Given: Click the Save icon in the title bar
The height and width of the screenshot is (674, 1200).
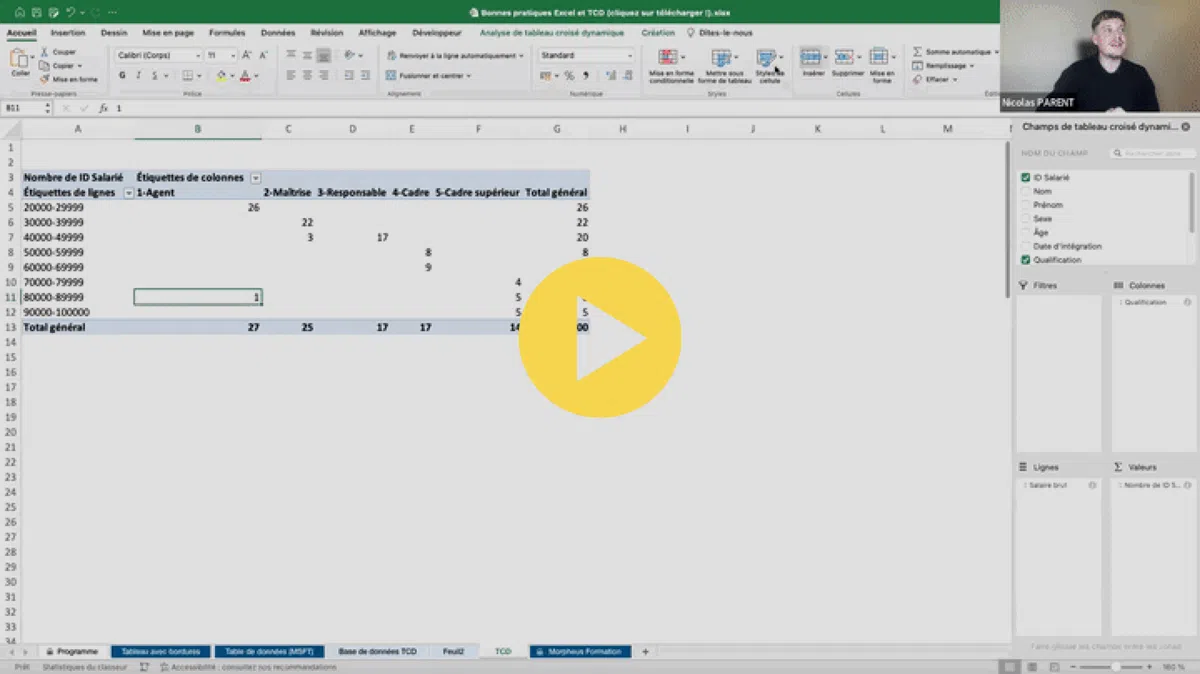Looking at the screenshot, I should point(36,13).
